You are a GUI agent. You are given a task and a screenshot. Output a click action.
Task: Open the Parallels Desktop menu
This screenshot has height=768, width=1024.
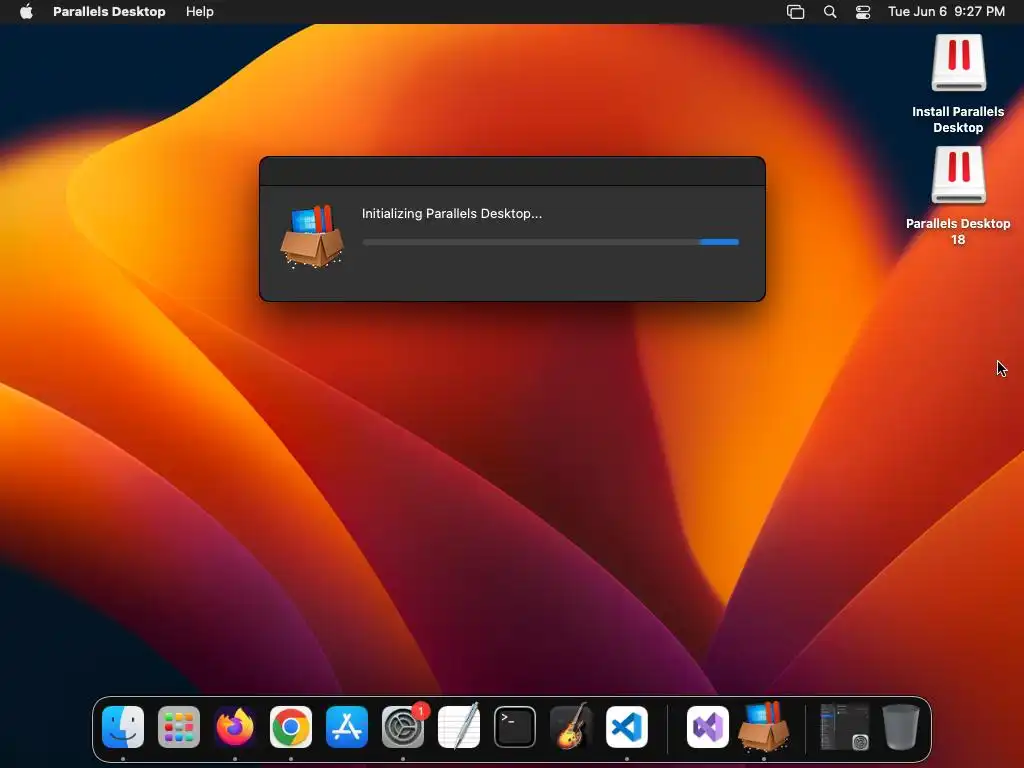point(109,12)
